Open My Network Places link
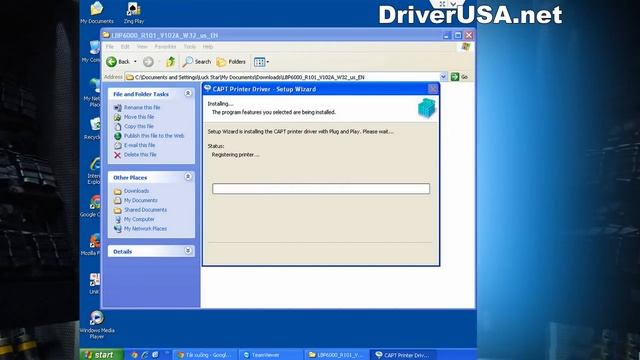The image size is (640, 360). click(145, 228)
